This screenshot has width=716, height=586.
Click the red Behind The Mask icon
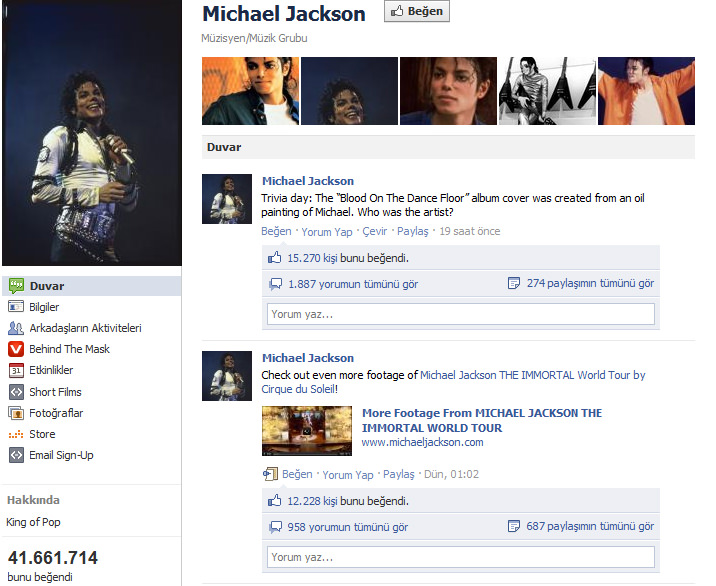(16, 349)
